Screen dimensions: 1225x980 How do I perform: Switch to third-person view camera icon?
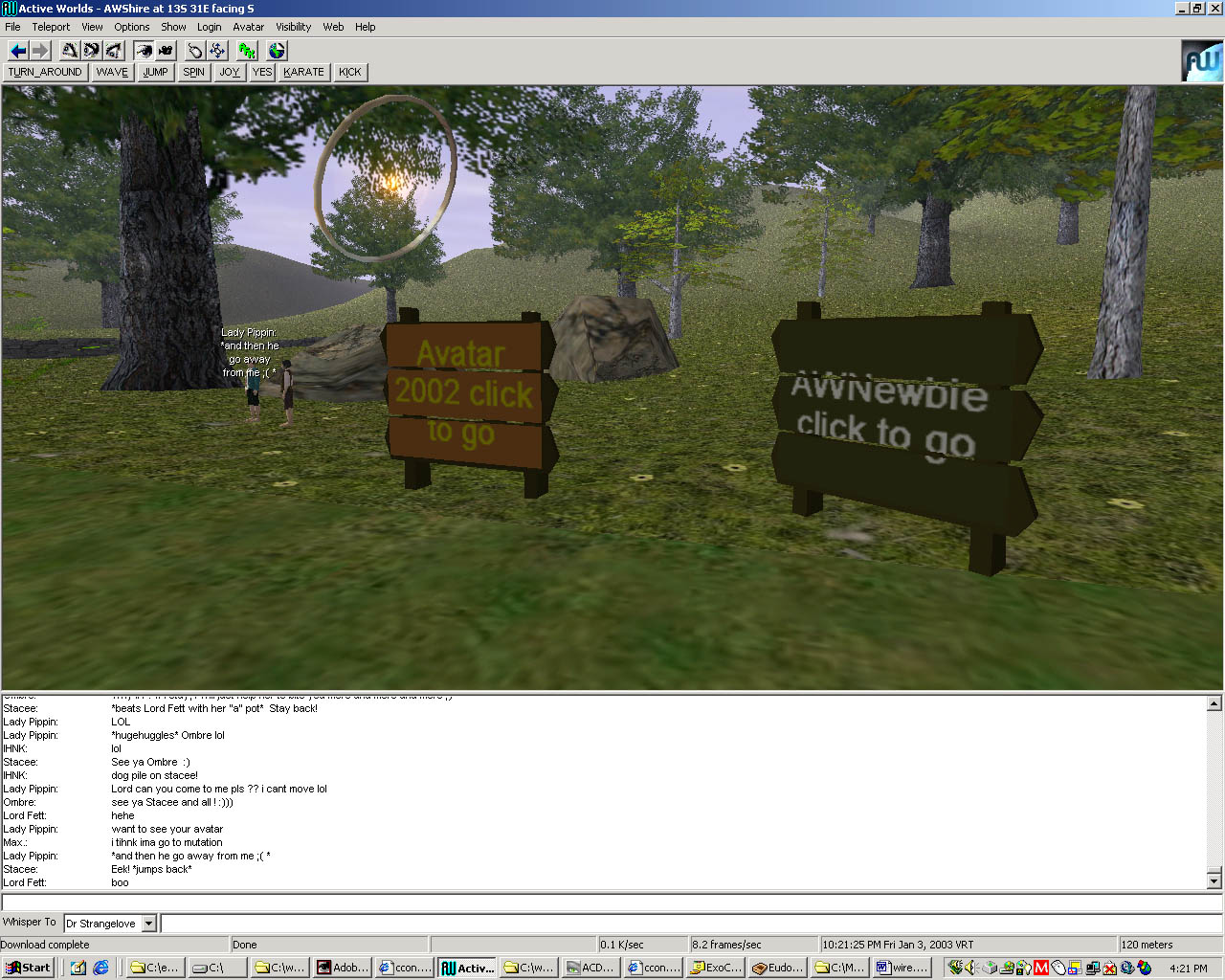click(166, 51)
